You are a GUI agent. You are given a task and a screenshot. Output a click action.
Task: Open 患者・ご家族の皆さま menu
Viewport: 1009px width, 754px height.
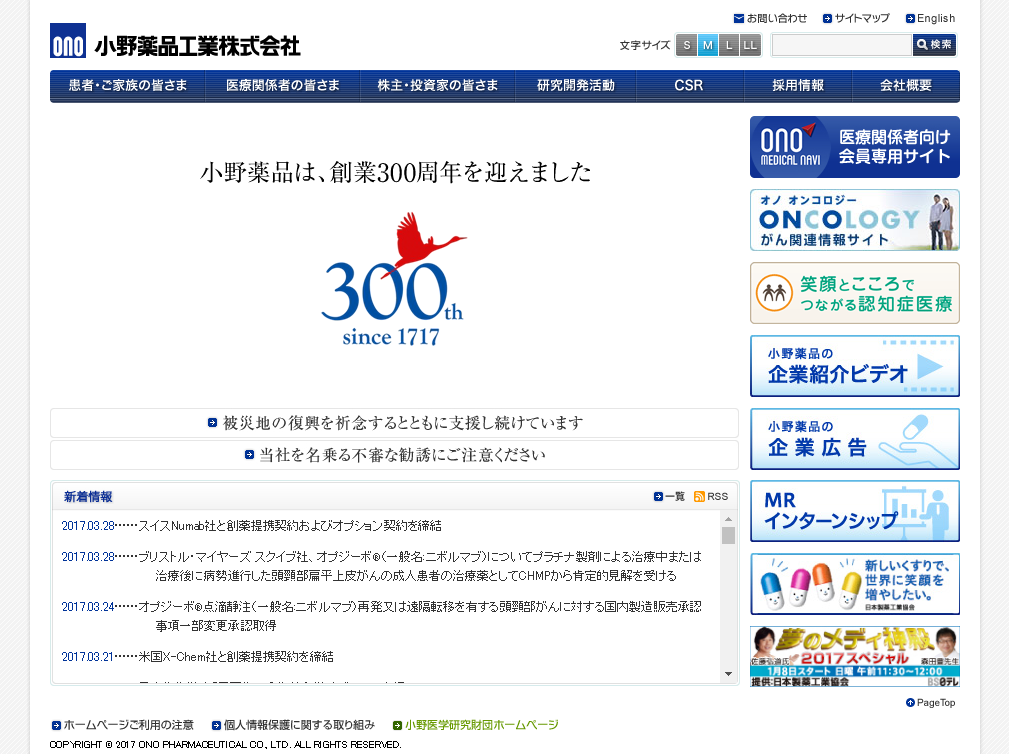[127, 86]
